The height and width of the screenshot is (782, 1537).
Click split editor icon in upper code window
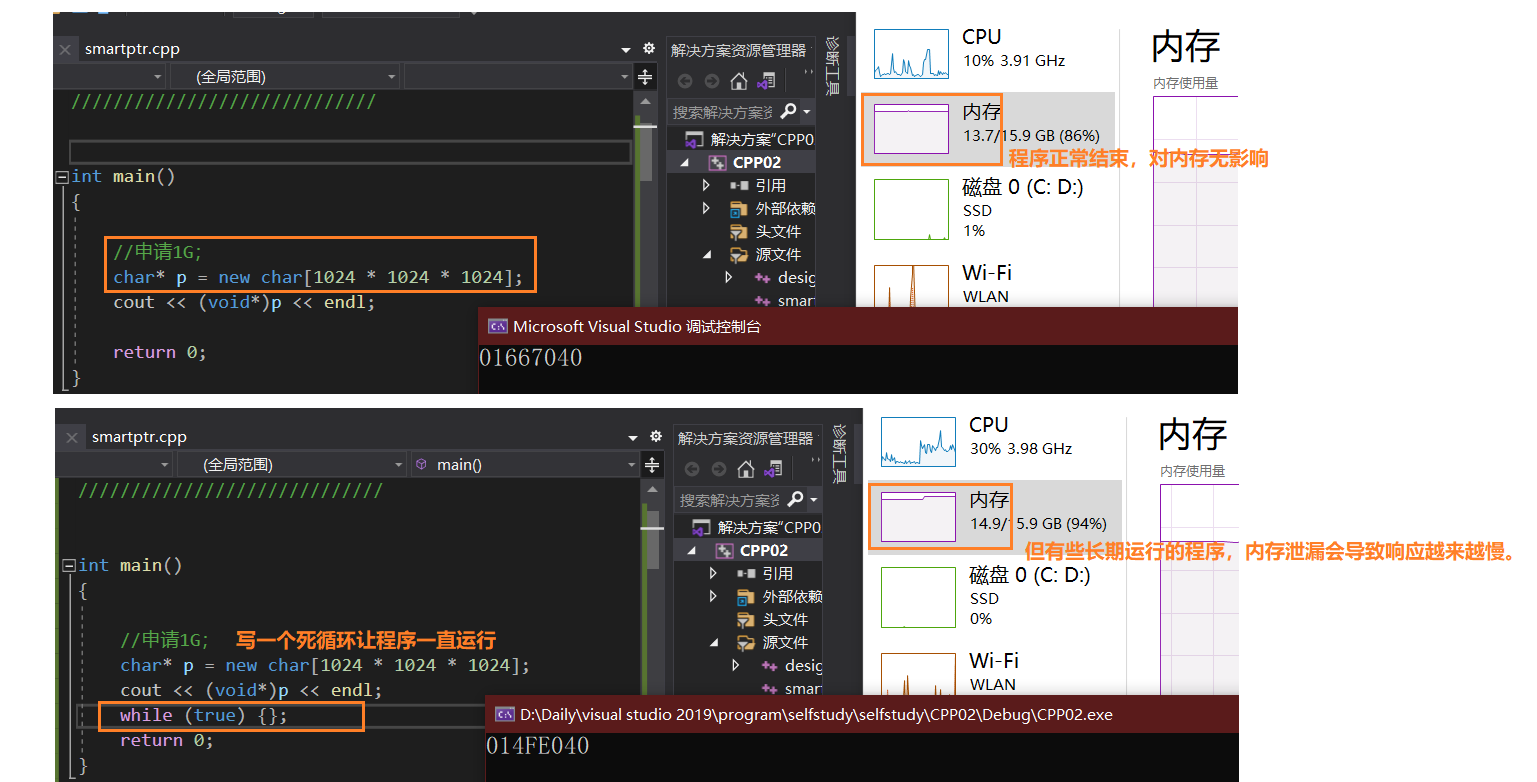645,77
